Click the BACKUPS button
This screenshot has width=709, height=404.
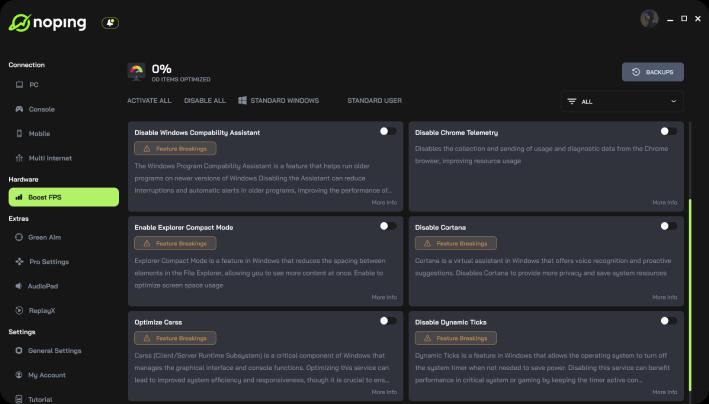click(x=652, y=72)
